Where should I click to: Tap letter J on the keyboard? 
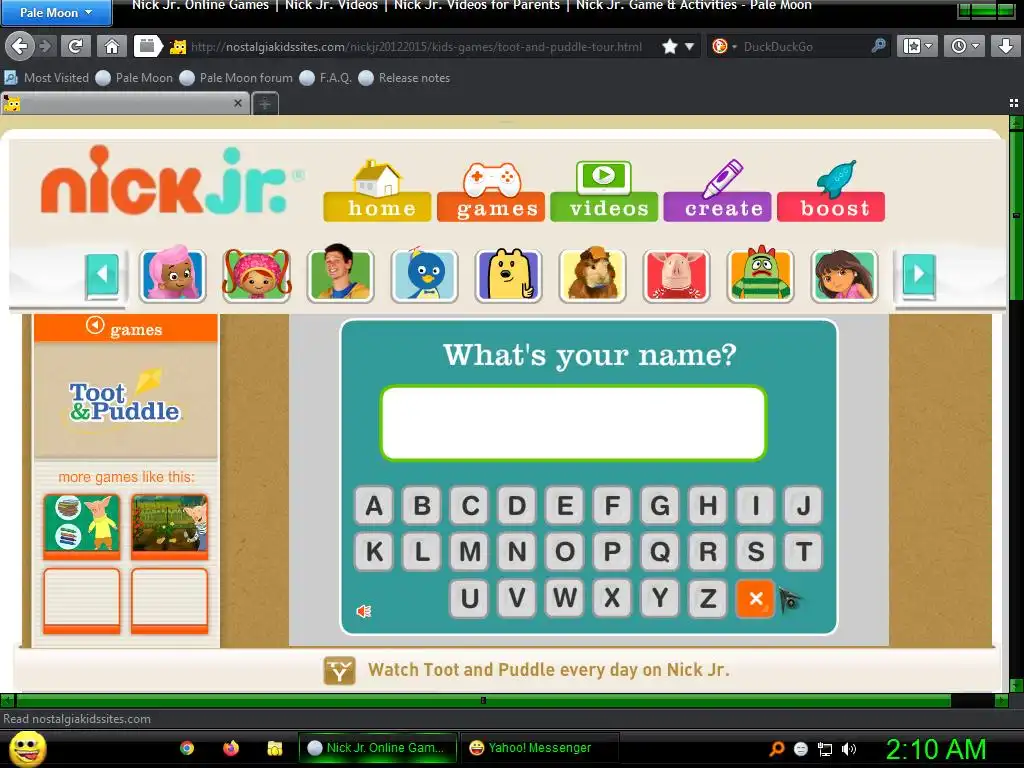pyautogui.click(x=803, y=505)
